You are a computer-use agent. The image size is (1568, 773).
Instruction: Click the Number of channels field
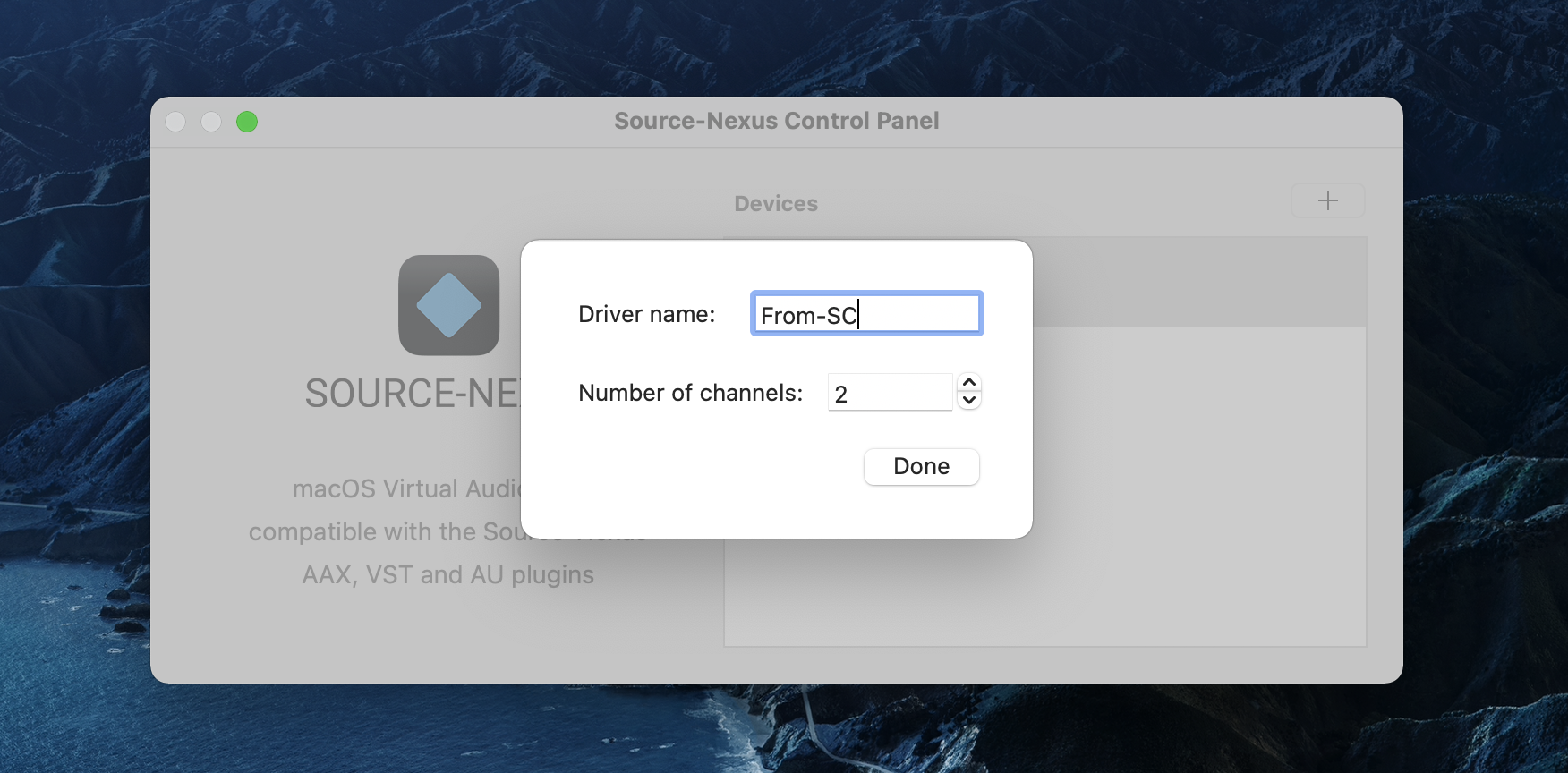[890, 393]
